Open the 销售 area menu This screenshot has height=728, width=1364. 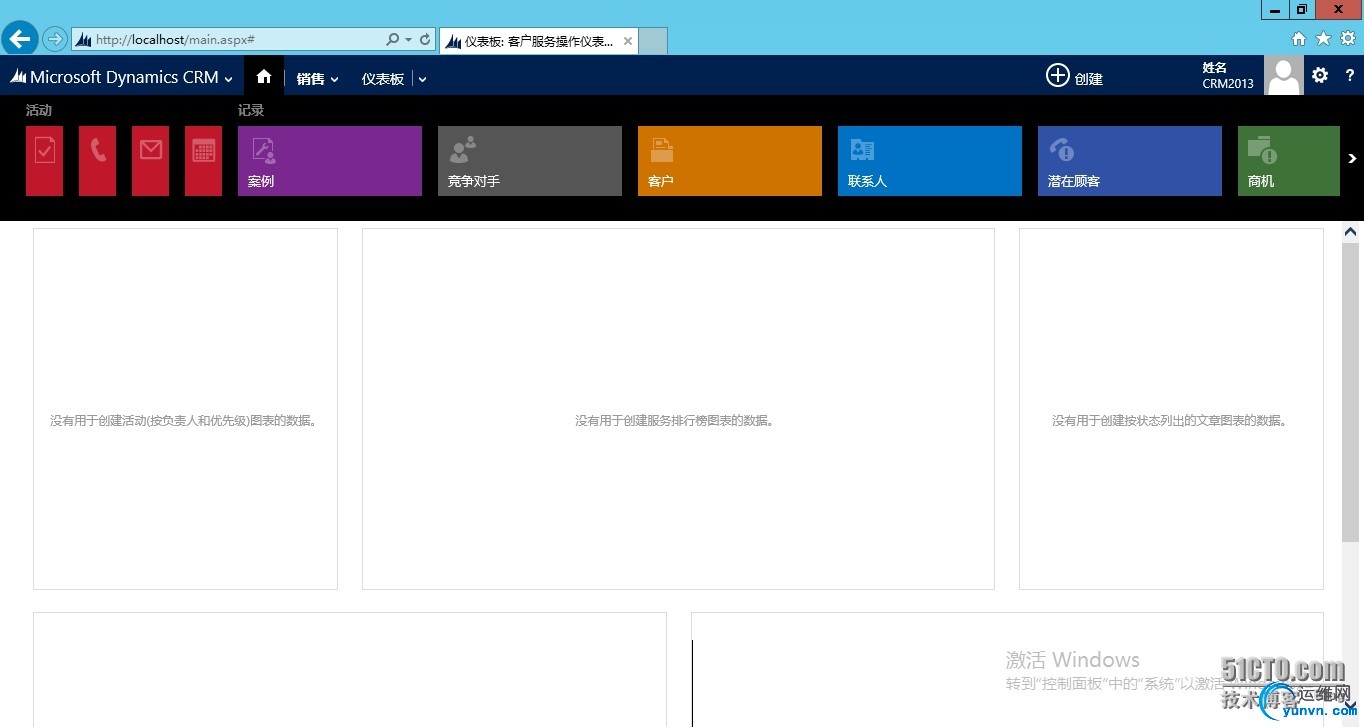pyautogui.click(x=310, y=79)
